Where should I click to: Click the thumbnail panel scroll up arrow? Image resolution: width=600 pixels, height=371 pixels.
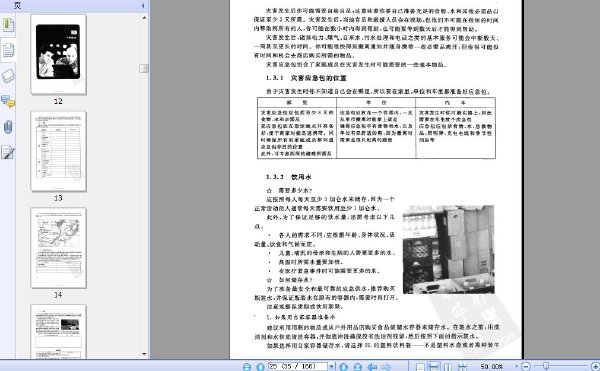coord(144,18)
